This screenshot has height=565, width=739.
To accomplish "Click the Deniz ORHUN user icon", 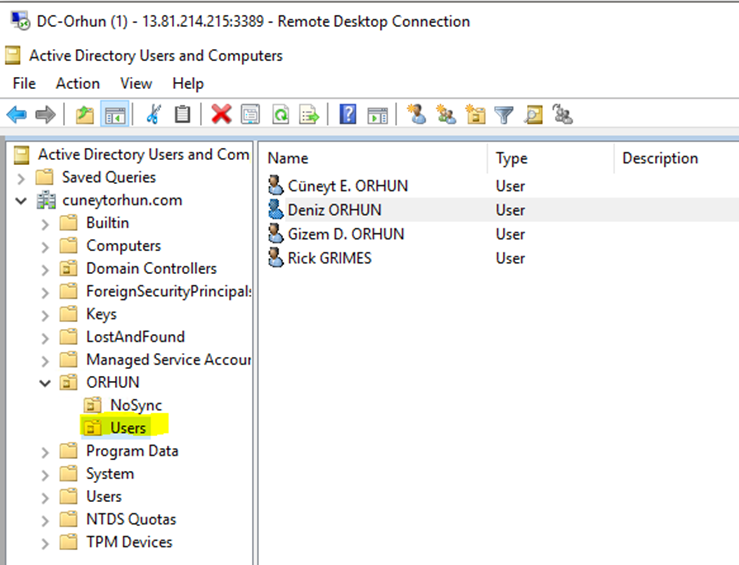I will click(276, 209).
